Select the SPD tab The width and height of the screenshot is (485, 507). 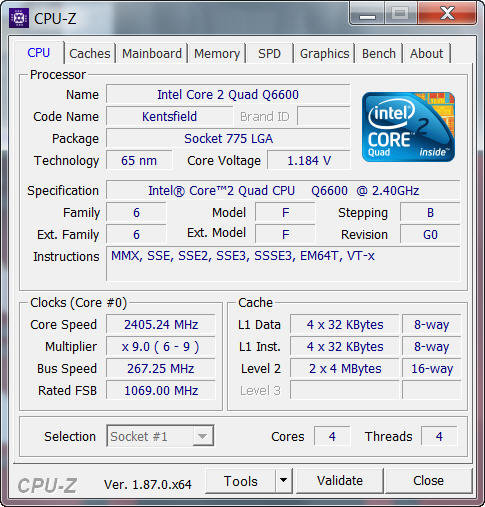269,53
